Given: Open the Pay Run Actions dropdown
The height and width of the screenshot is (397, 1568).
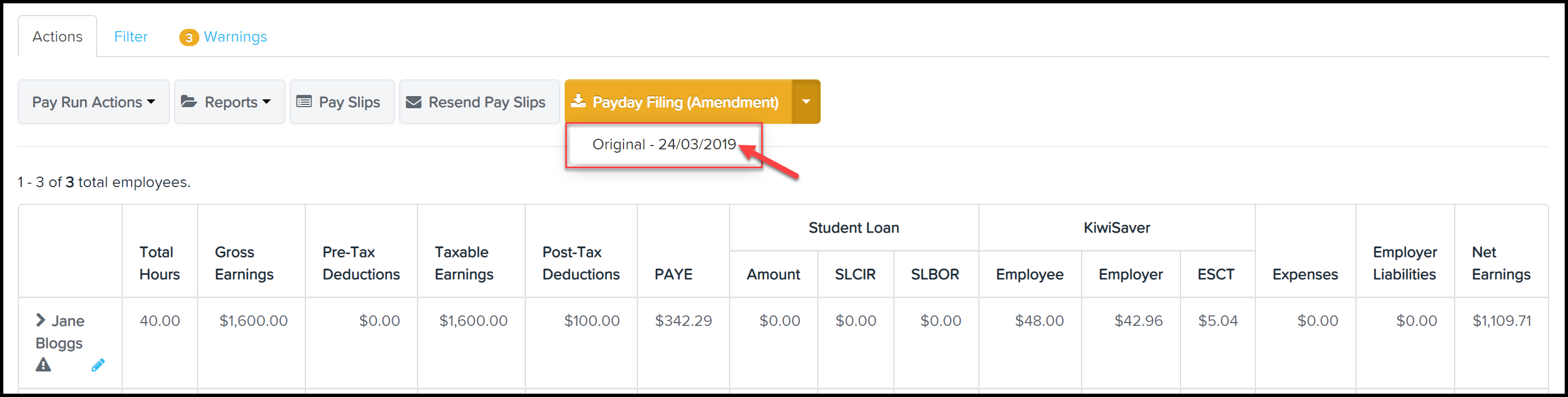Looking at the screenshot, I should point(94,102).
